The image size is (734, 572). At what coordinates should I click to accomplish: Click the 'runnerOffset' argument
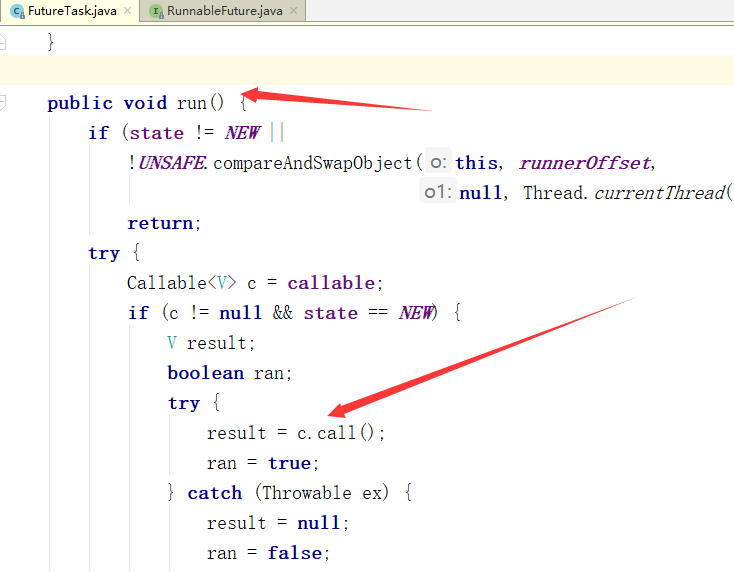click(585, 163)
